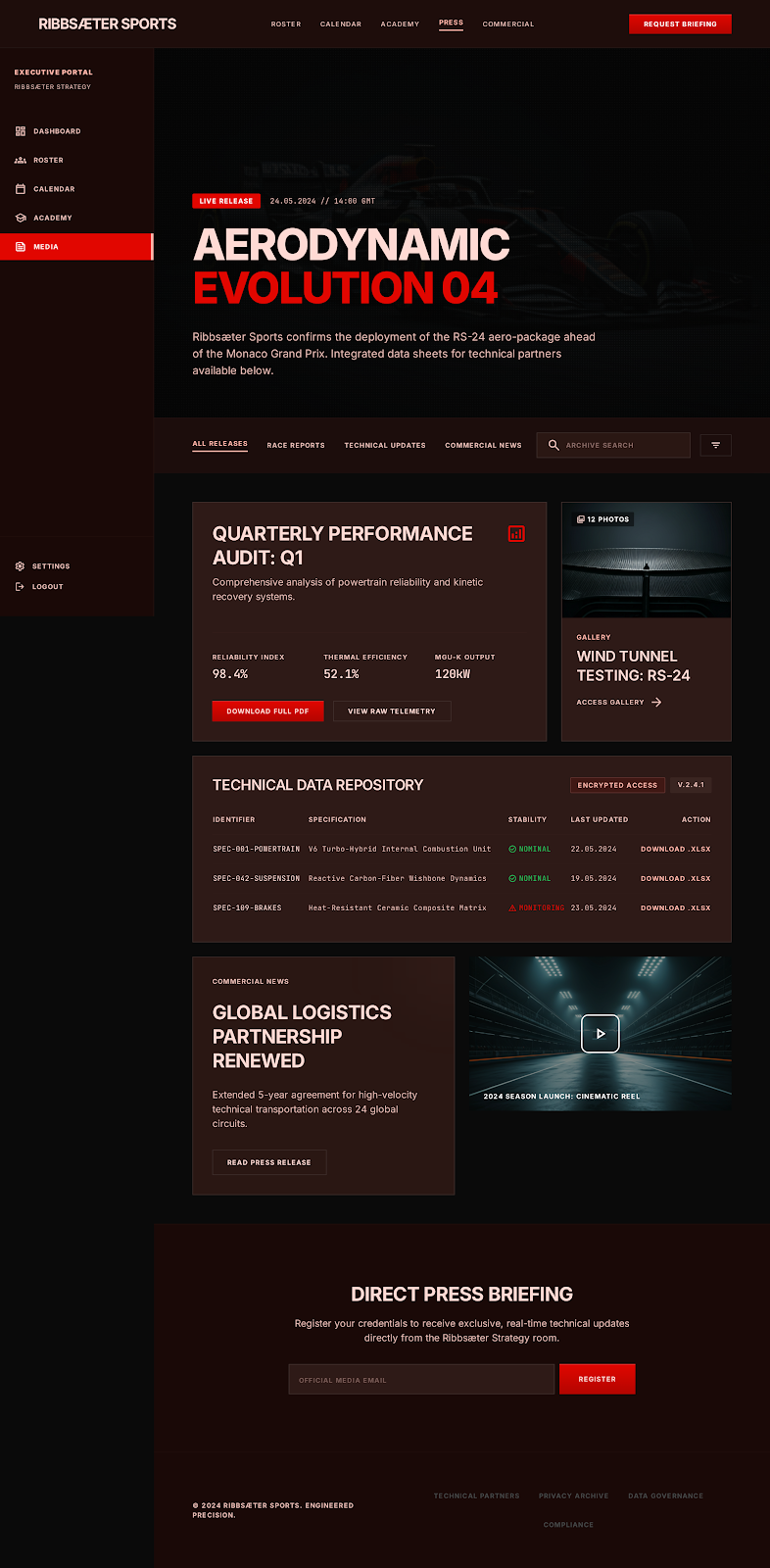Click Read Press Release button
The image size is (770, 1568).
point(269,1162)
